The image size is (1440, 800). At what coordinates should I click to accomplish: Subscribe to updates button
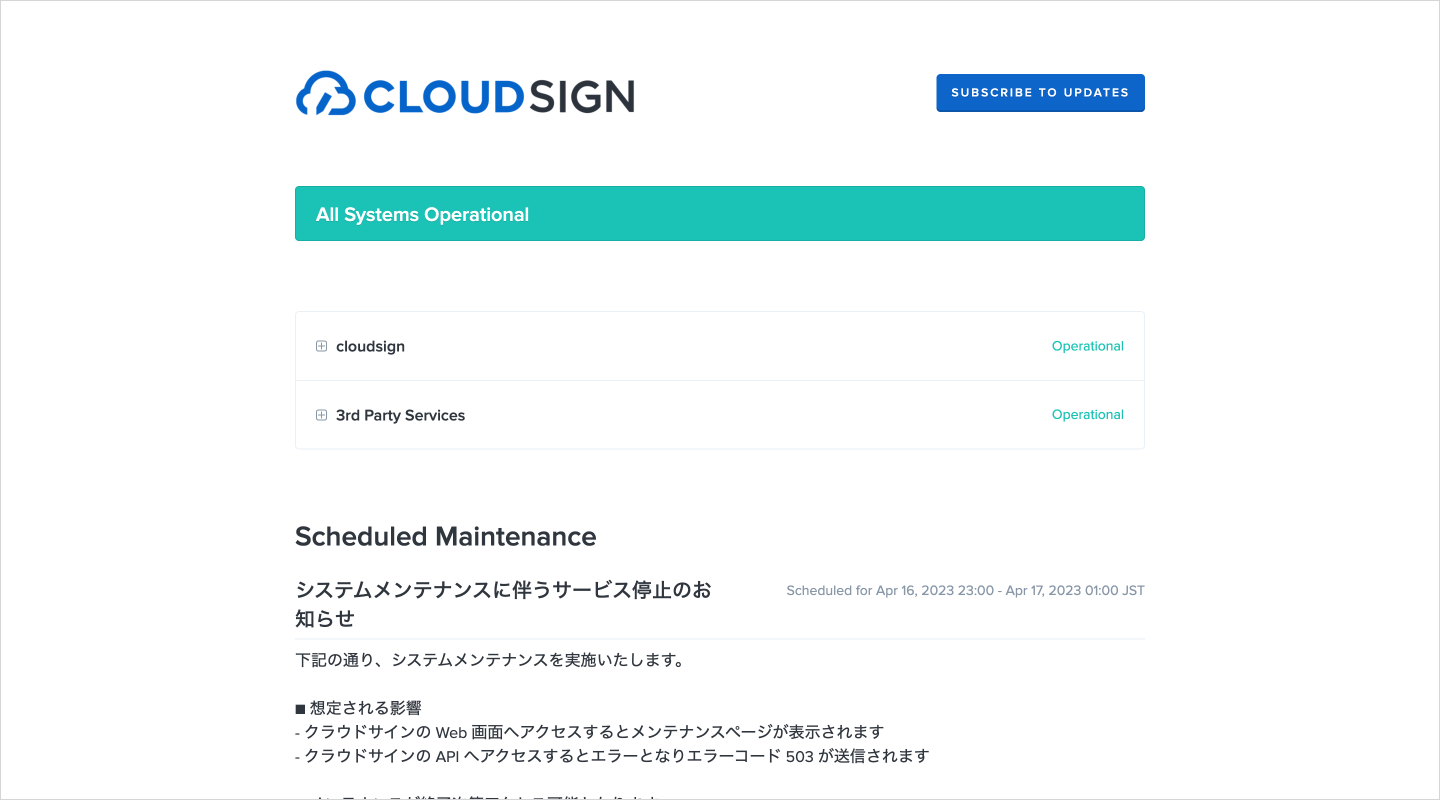tap(1040, 93)
